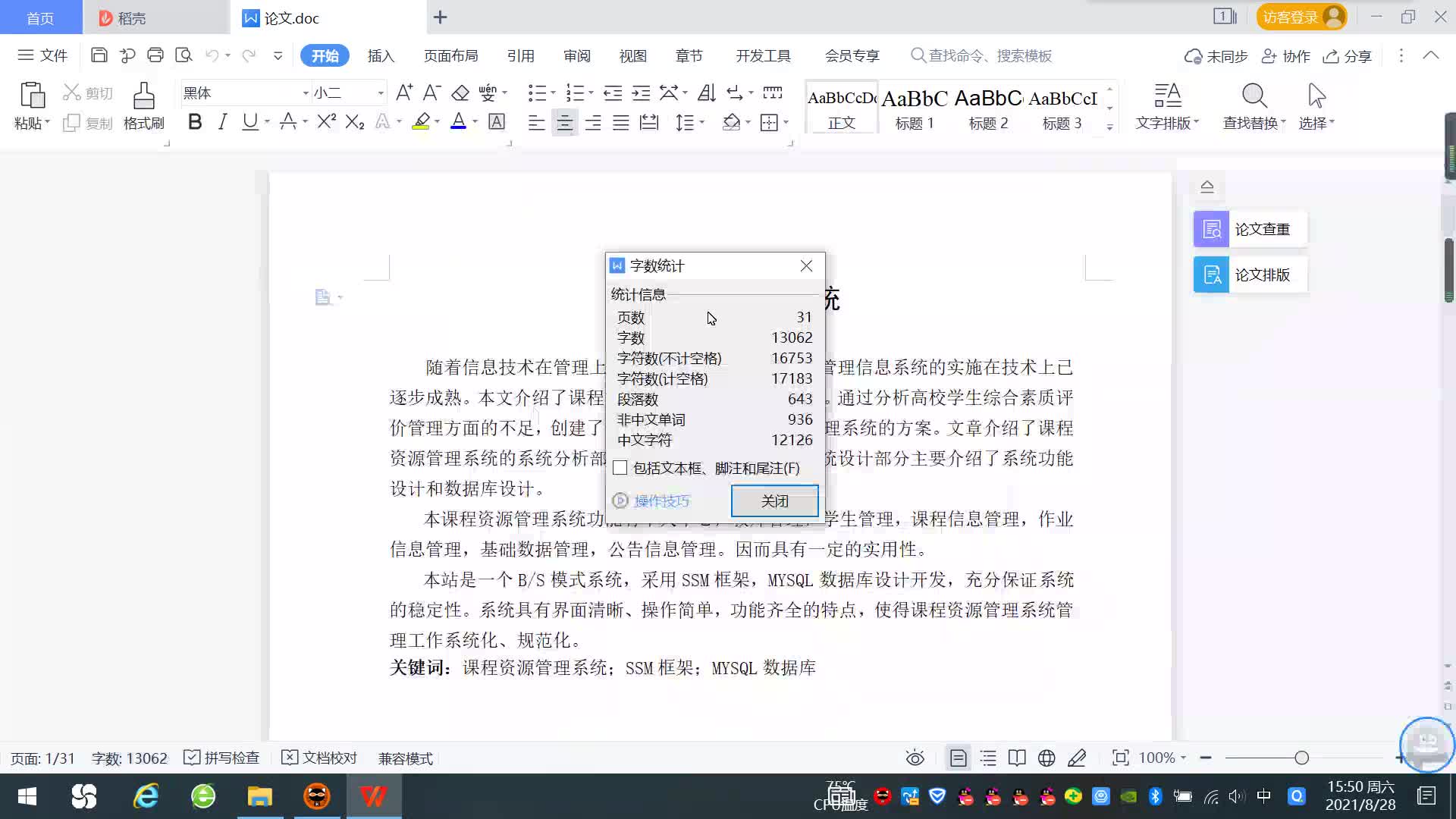
Task: Expand the font size dropdown (小二)
Action: 381,93
